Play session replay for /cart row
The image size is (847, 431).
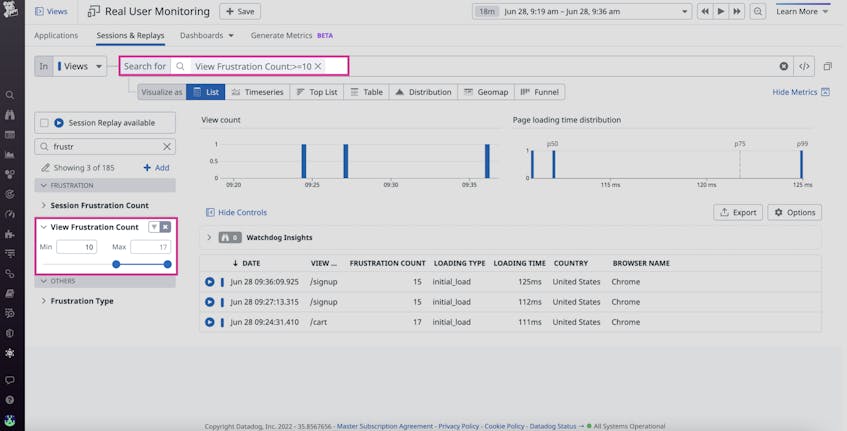[x=210, y=322]
